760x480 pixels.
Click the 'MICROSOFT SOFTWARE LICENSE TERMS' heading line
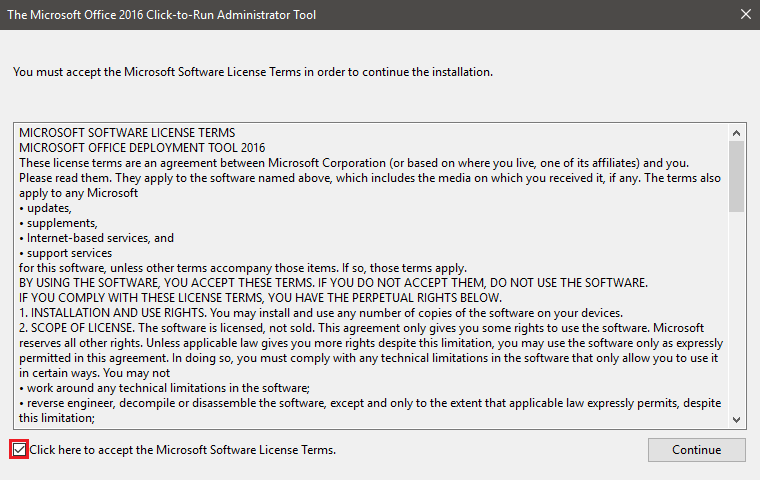127,133
